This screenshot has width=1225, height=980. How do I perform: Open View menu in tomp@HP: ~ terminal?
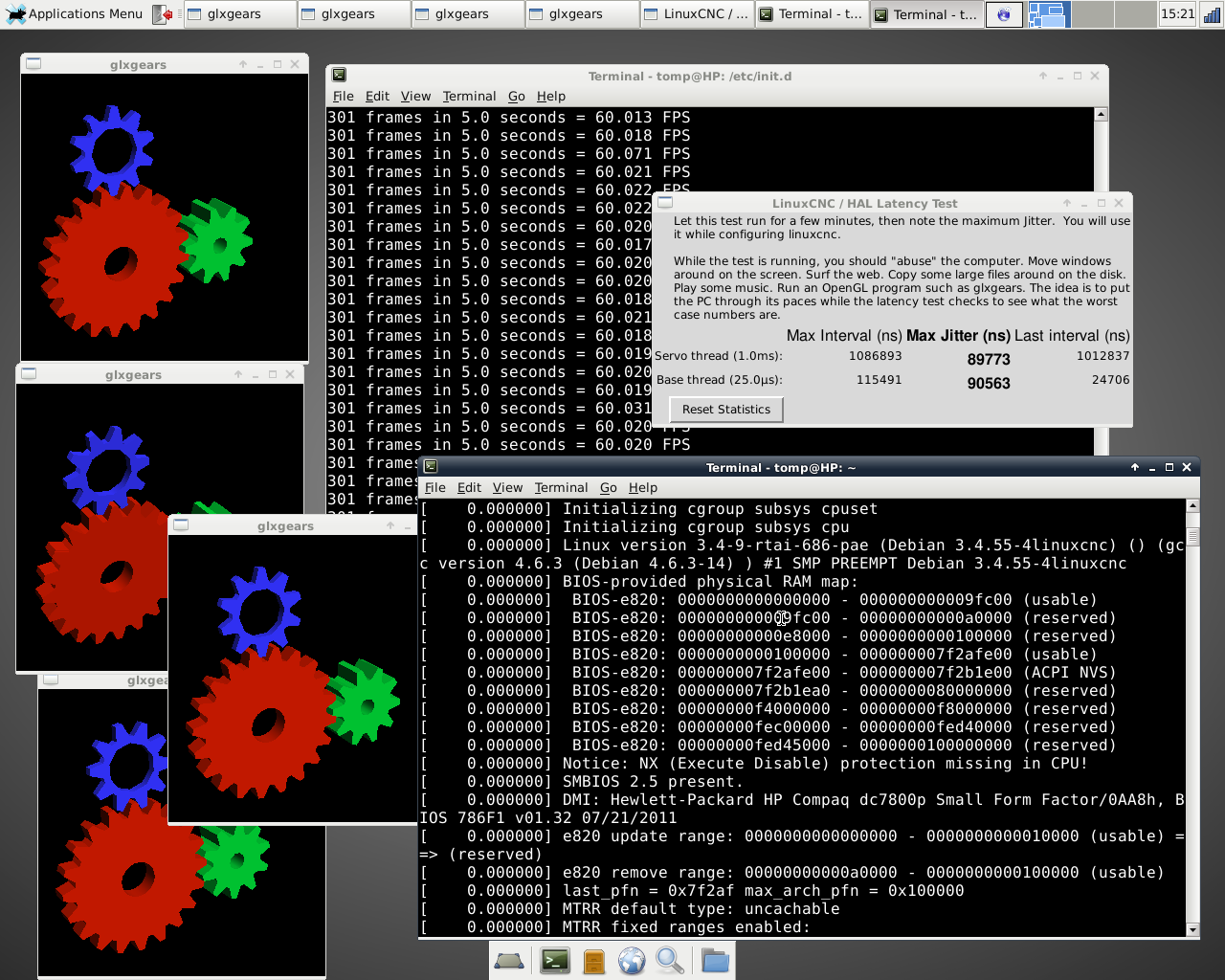(x=507, y=488)
